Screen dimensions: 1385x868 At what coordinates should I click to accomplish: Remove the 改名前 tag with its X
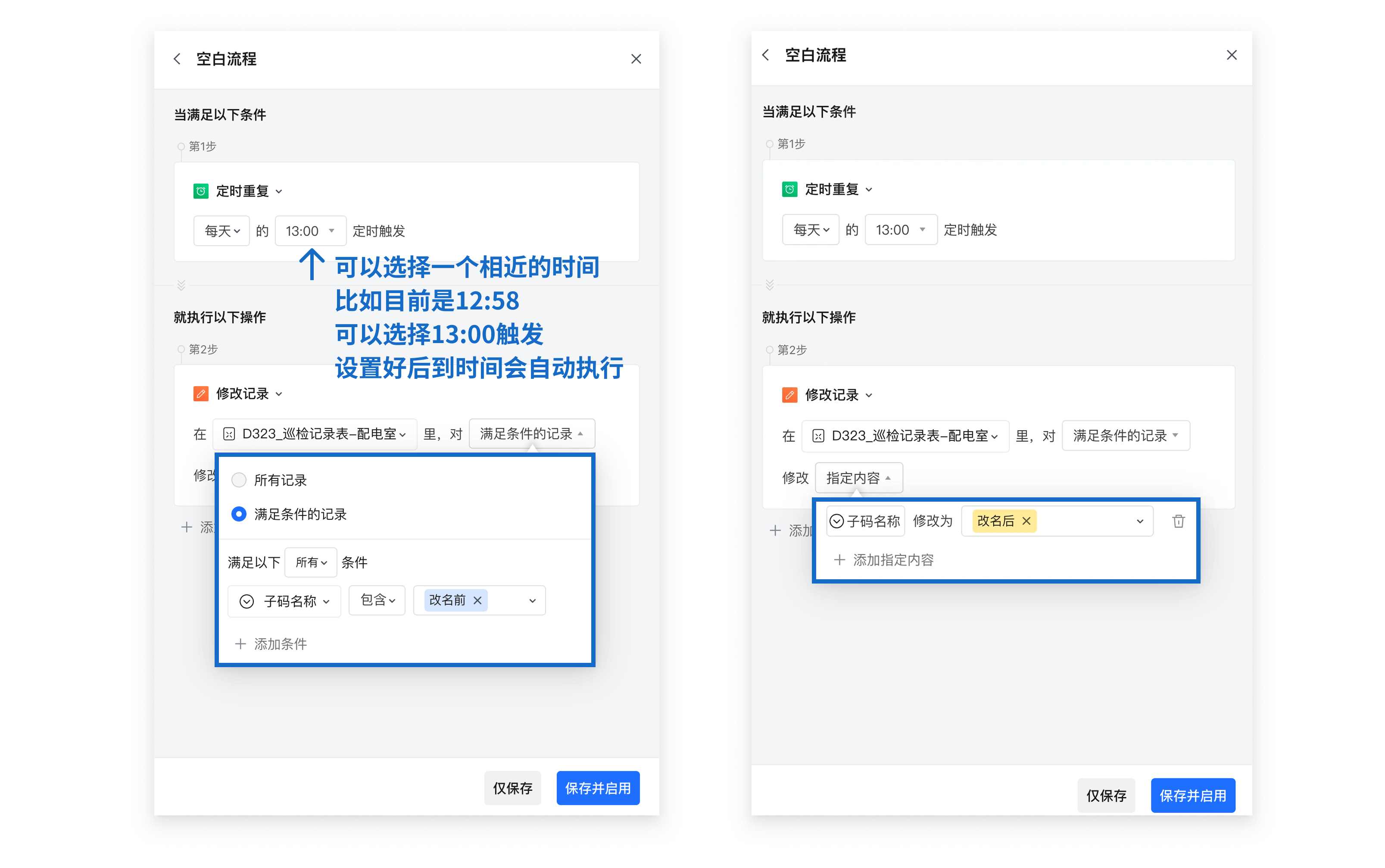[x=477, y=600]
